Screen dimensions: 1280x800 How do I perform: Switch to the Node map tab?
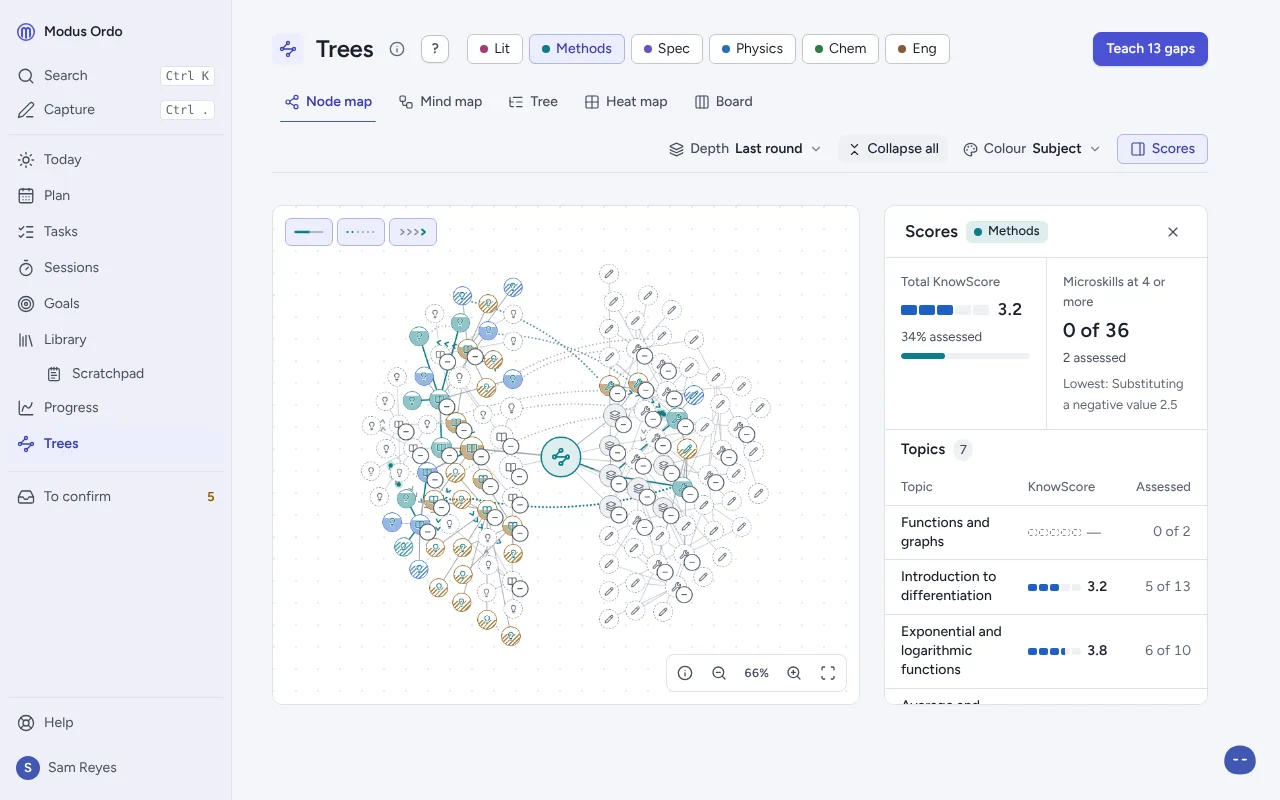point(328,102)
